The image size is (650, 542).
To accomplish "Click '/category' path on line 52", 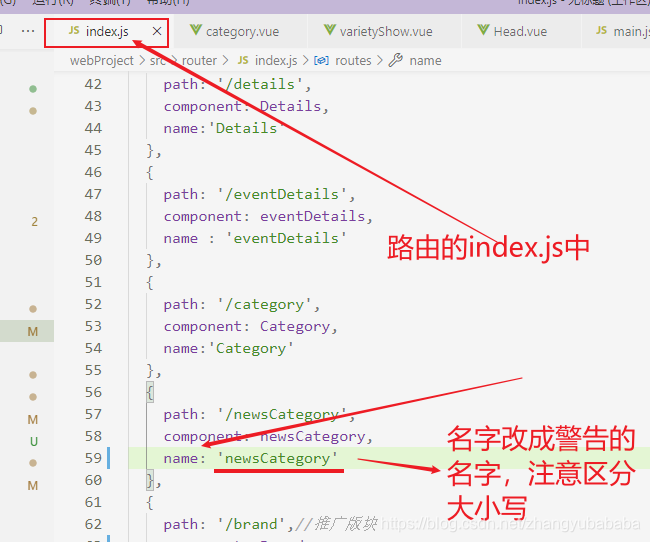I will click(x=264, y=304).
